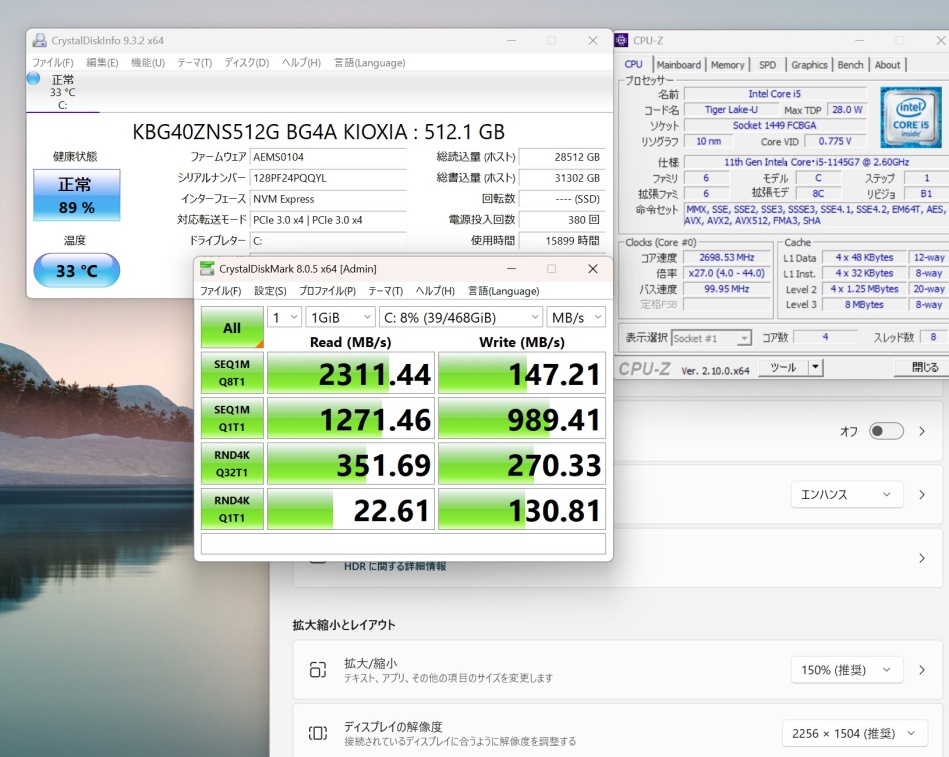The image size is (949, 757).
Task: Toggle the オフ switch in display settings
Action: coord(886,431)
